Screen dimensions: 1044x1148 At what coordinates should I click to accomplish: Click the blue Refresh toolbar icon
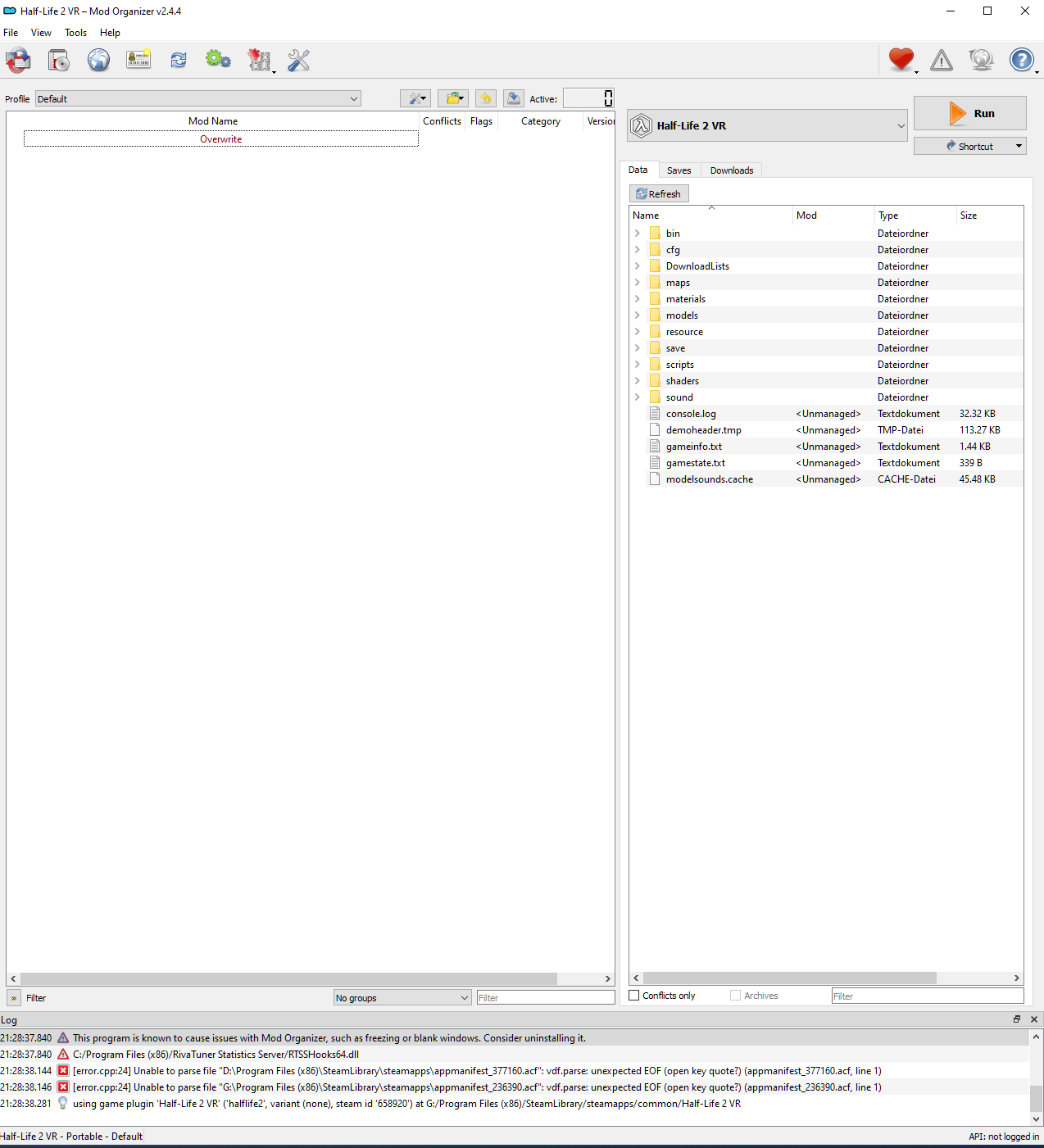point(179,60)
